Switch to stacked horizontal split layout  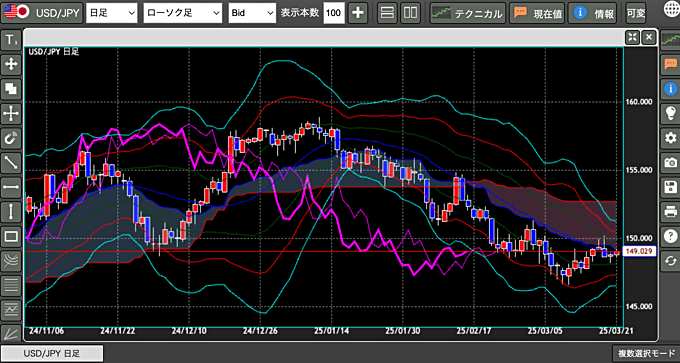tap(386, 13)
